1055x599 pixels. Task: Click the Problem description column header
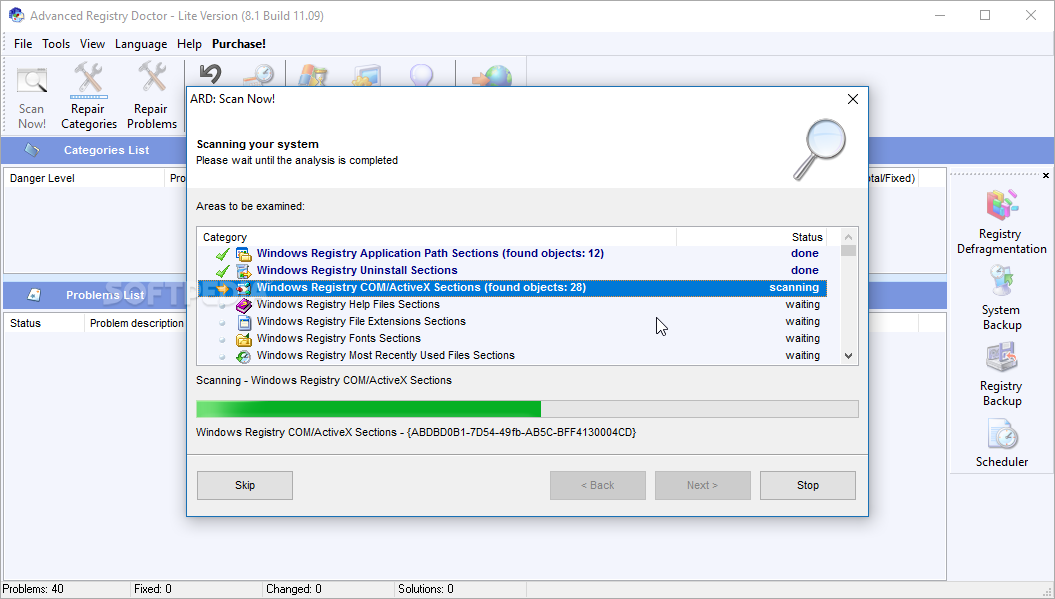pos(137,323)
